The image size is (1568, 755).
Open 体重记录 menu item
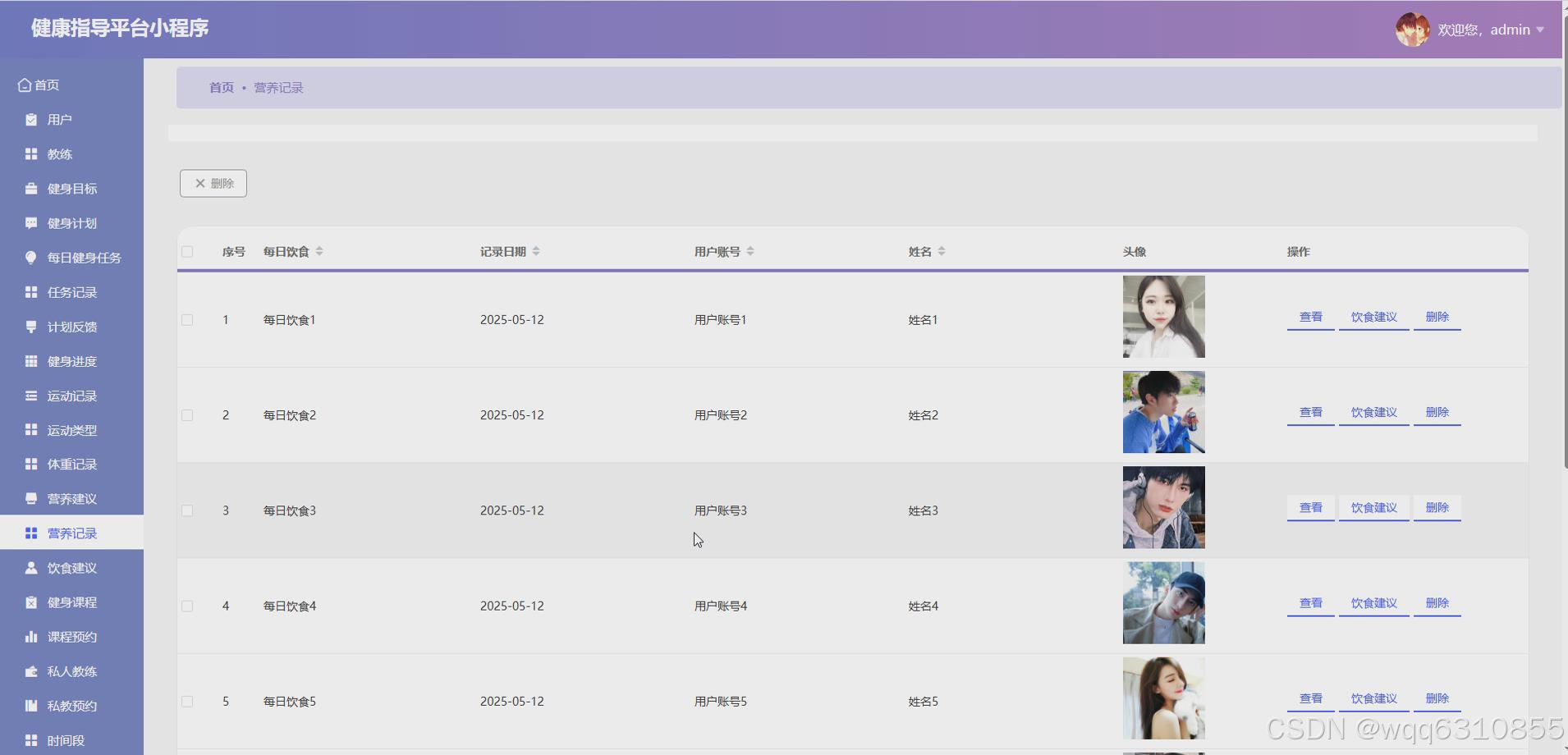(71, 464)
